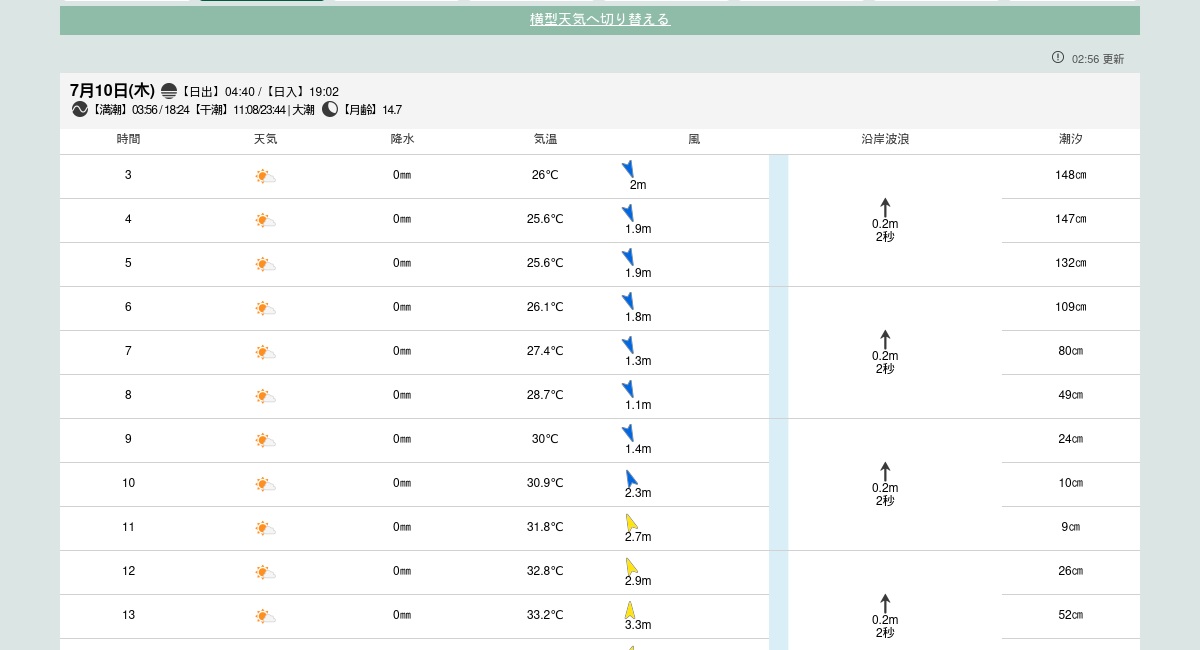Click the wave direction arrow for hours 3-5

coord(885,207)
